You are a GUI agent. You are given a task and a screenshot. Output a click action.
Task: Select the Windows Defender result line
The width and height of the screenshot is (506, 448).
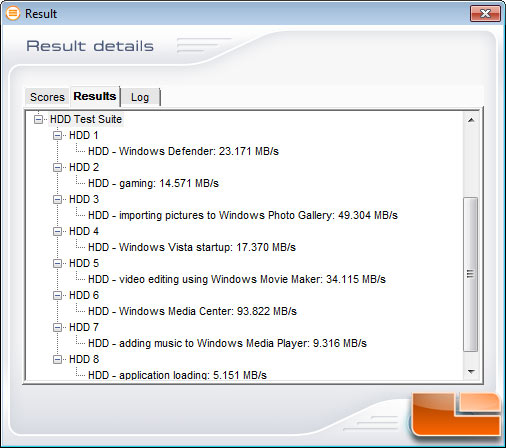coord(183,151)
